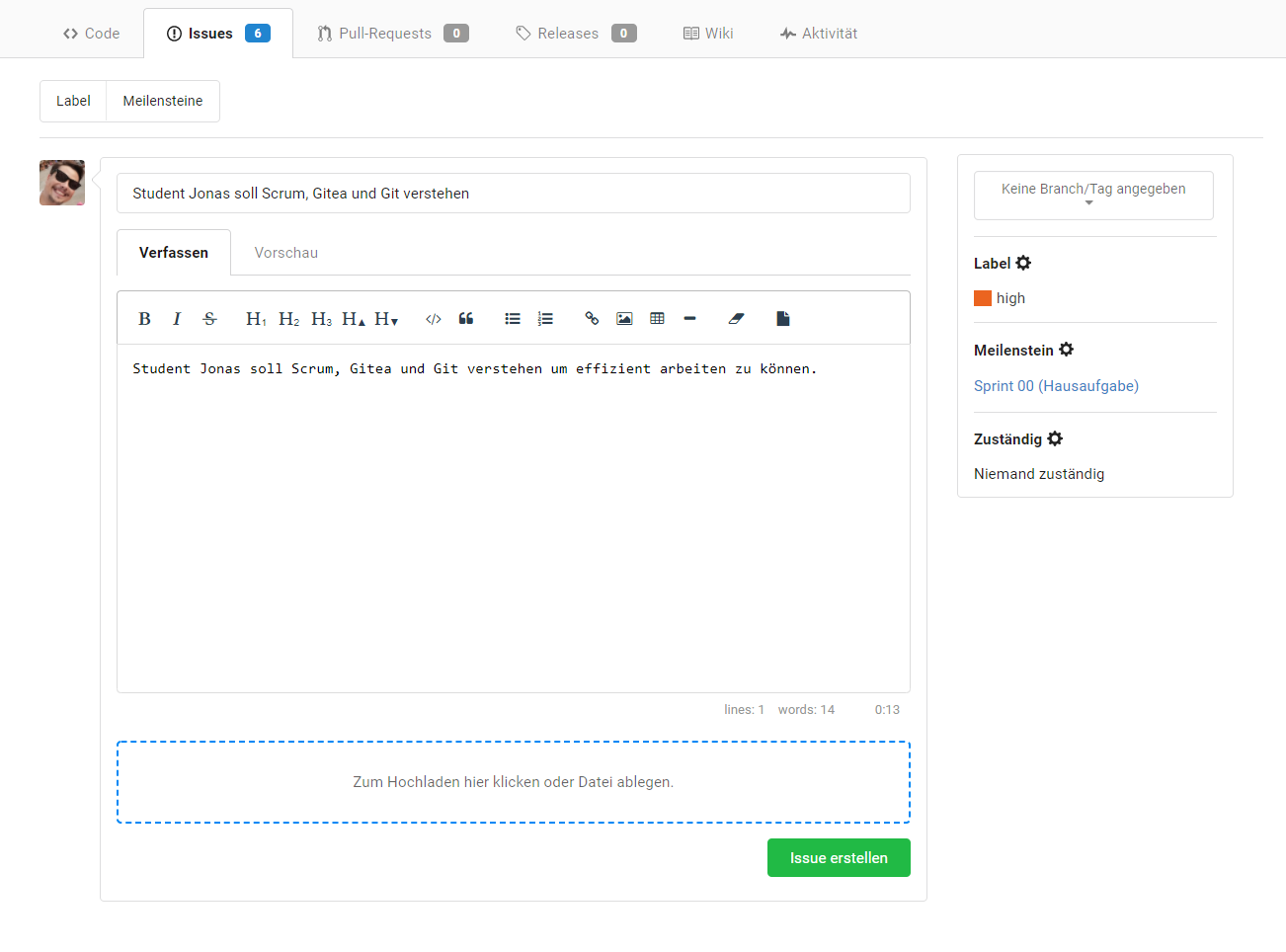This screenshot has width=1286, height=952.
Task: Switch to the Vorschau tab
Action: [x=285, y=253]
